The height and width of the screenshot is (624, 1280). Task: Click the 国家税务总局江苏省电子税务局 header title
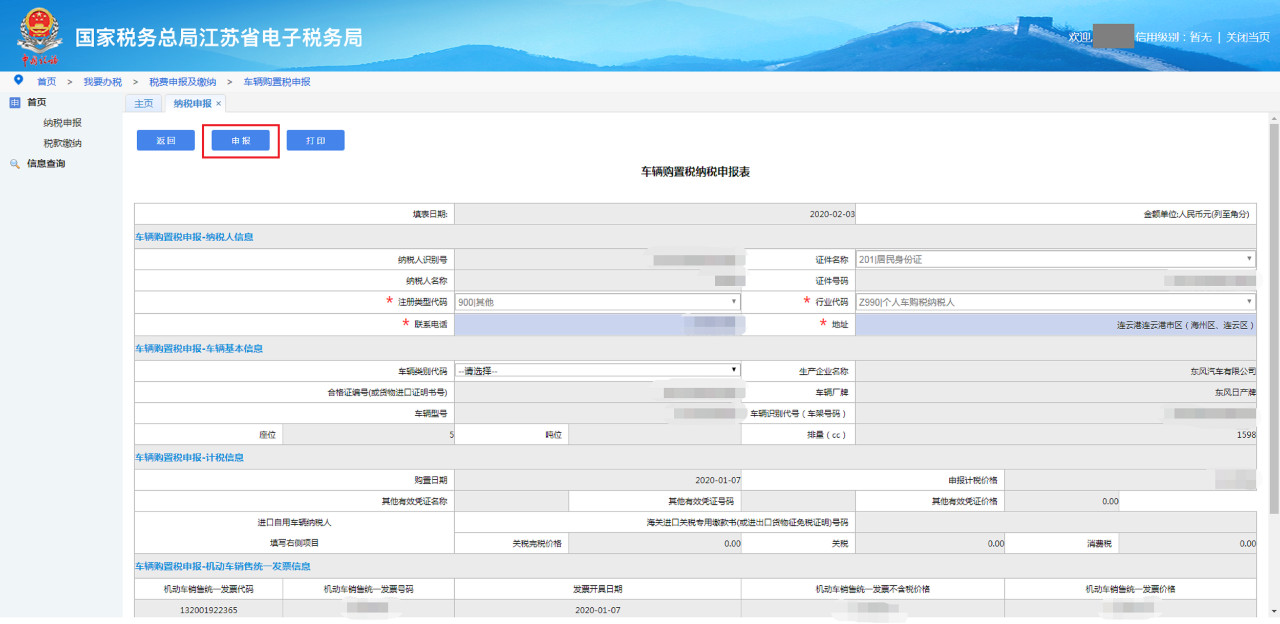click(219, 38)
